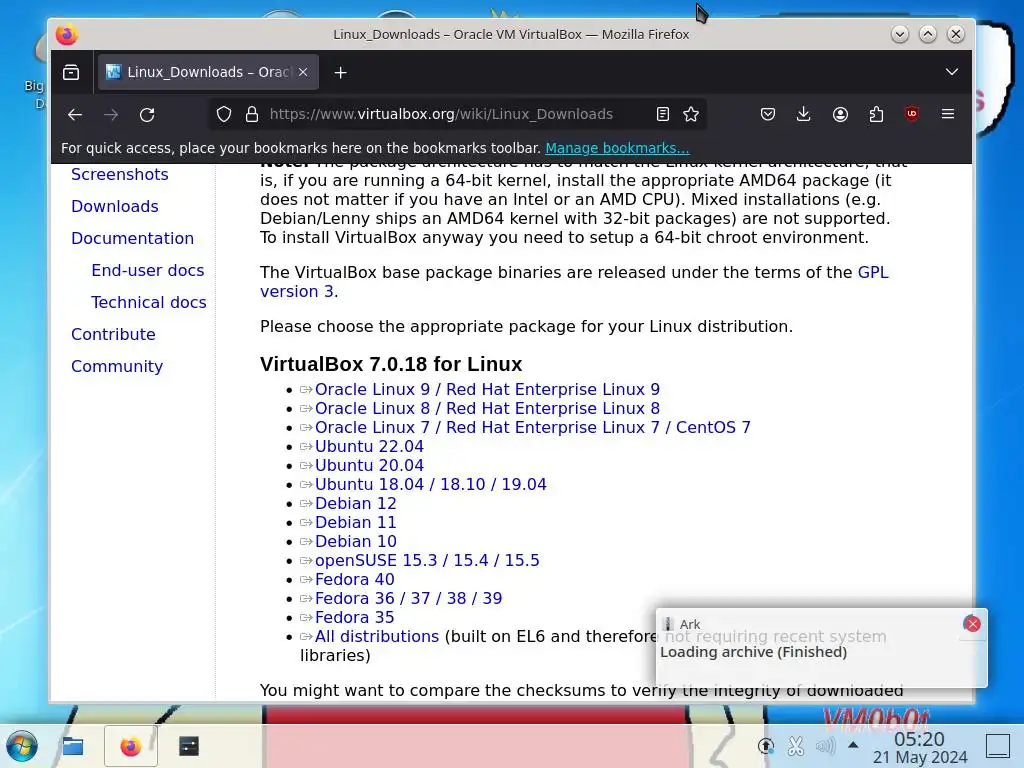The height and width of the screenshot is (768, 1024).
Task: Open the Documentation sidebar link
Action: (x=133, y=238)
